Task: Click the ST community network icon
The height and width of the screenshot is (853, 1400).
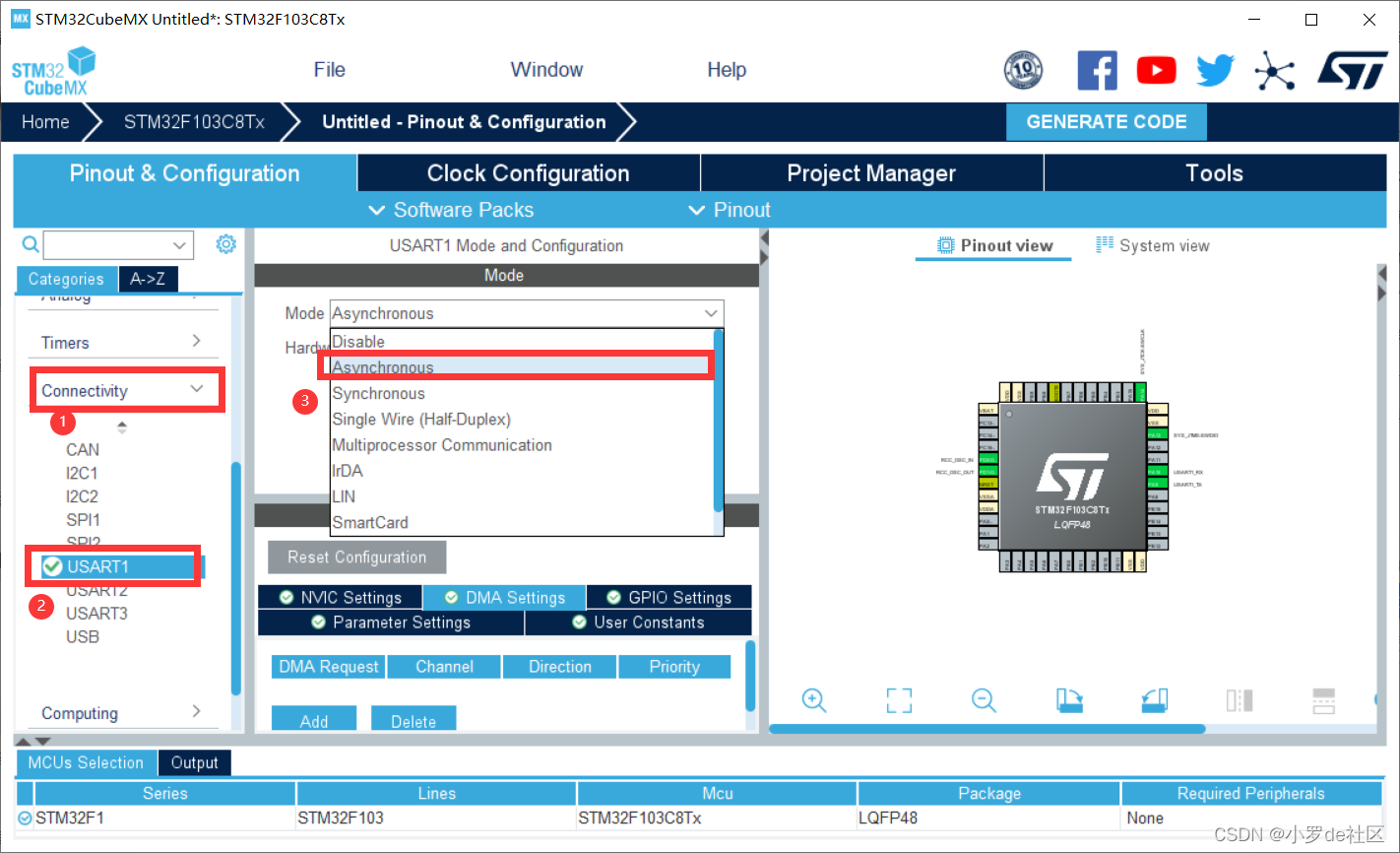Action: pos(1275,71)
